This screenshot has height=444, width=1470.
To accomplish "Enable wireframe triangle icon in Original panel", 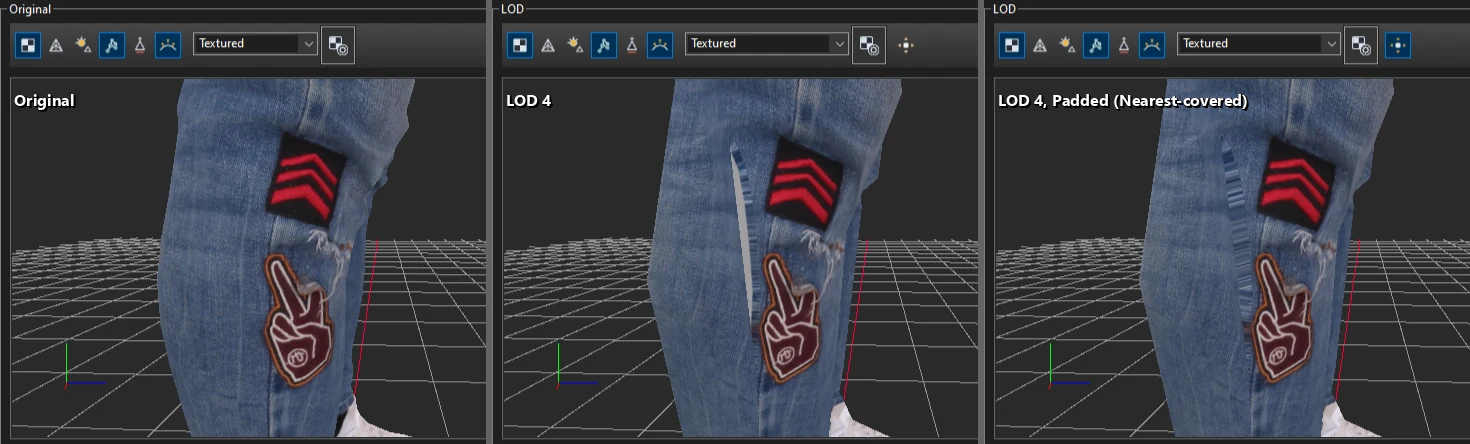I will point(56,45).
